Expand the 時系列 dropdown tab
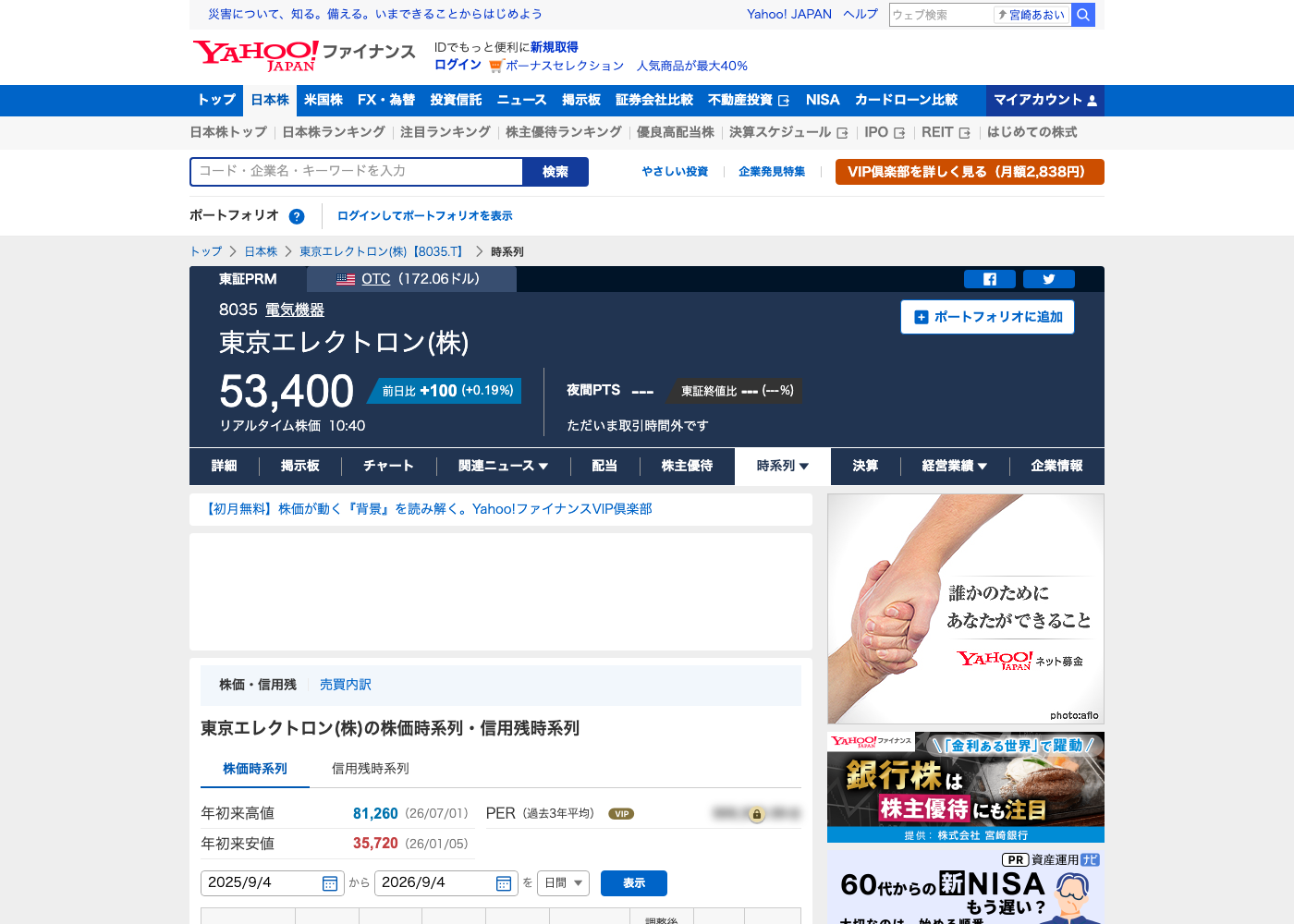This screenshot has width=1294, height=924. coord(783,466)
